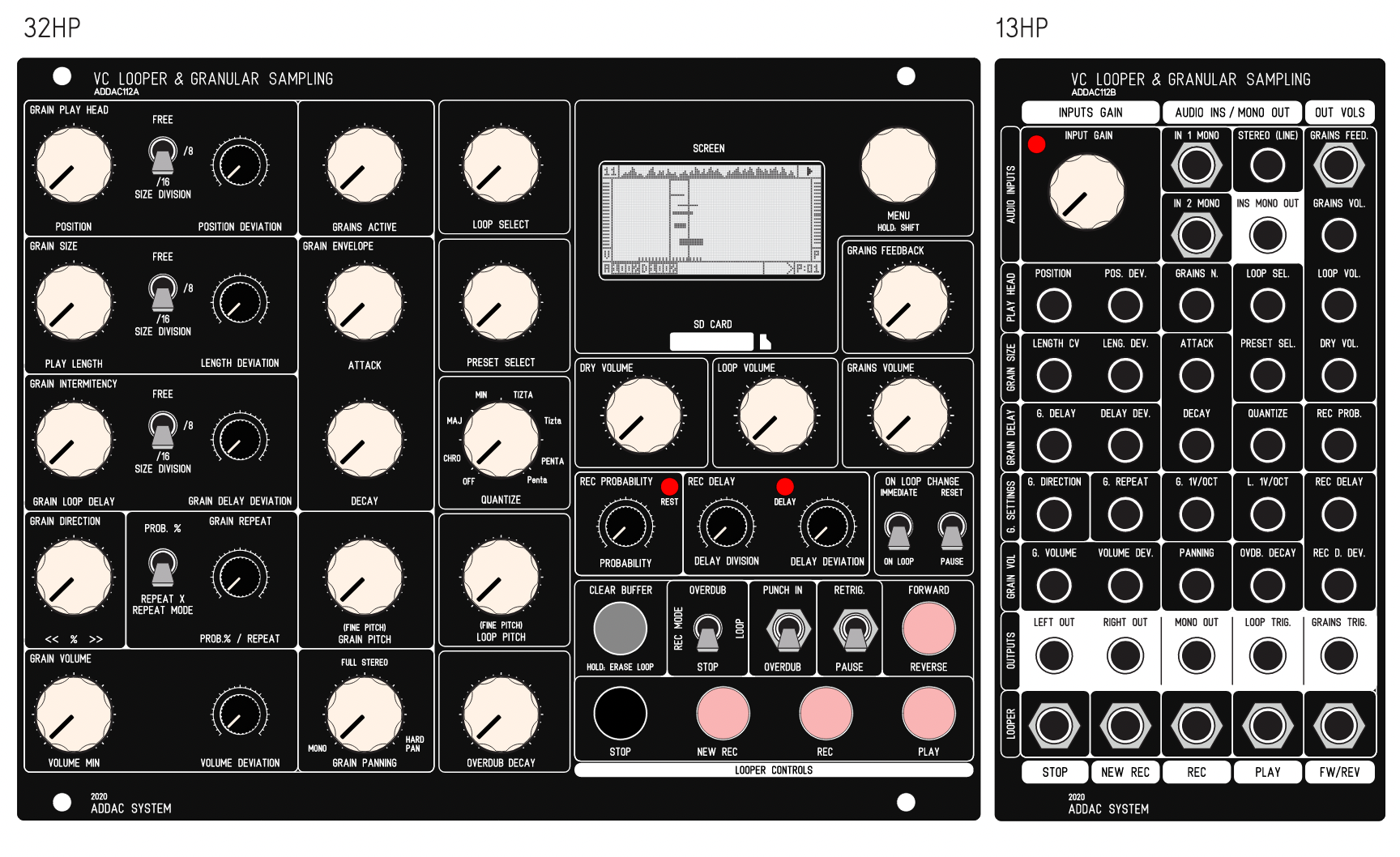Screen dimensions: 1400x857
Task: Click the QUANTIZE scale selector knob
Action: pyautogui.click(x=501, y=441)
